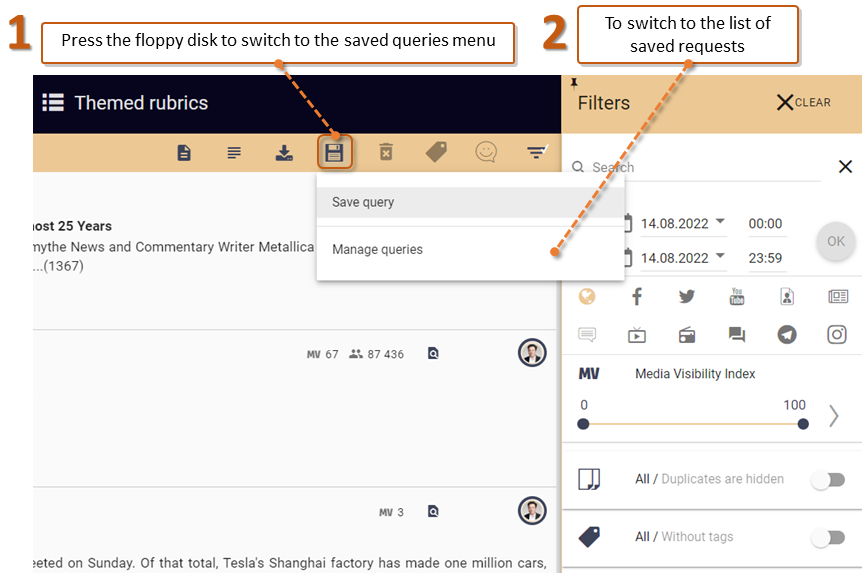862x573 pixels.
Task: Click the search document icon next to 87 436
Action: pos(433,354)
